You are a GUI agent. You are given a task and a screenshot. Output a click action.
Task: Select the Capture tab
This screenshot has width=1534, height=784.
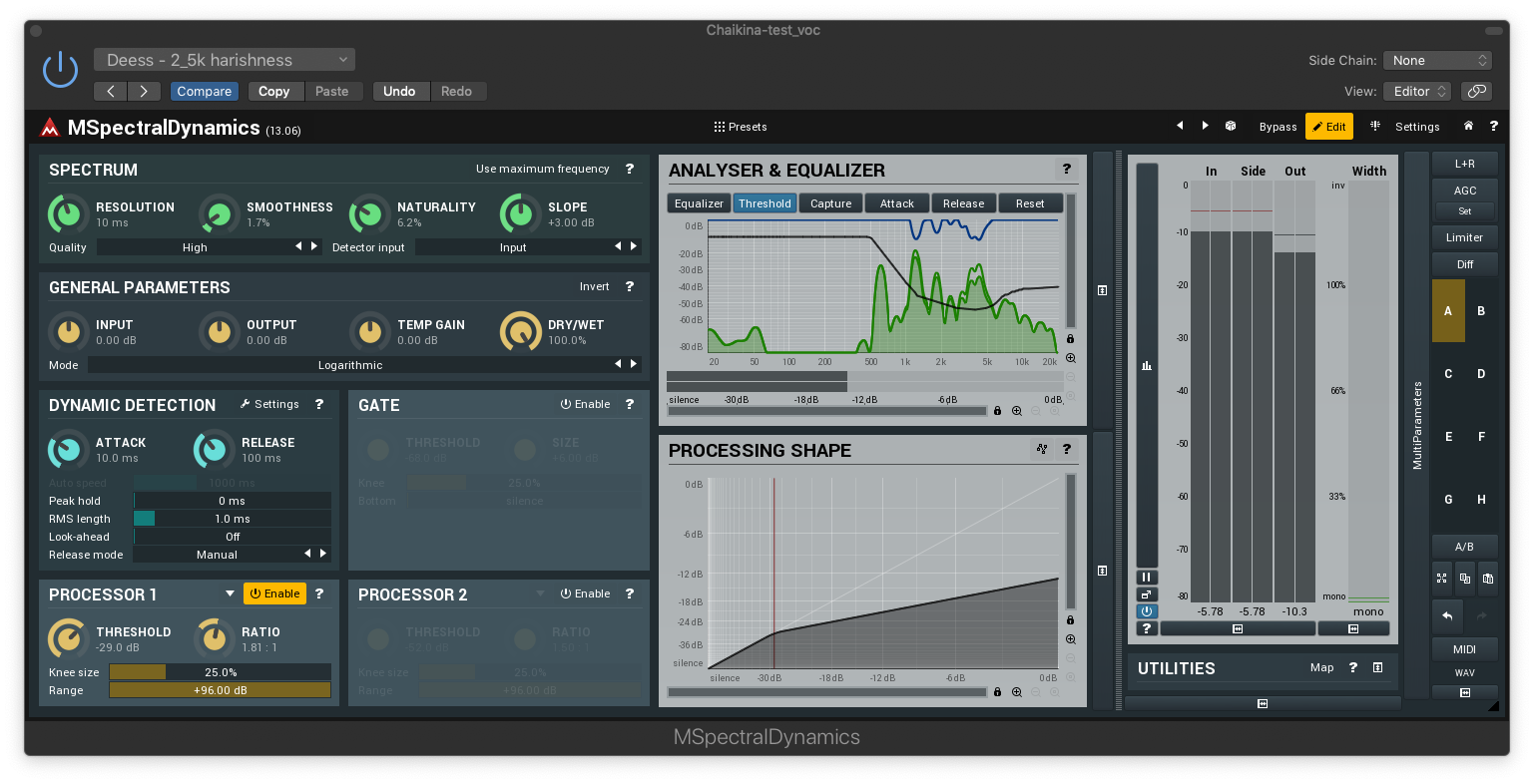pyautogui.click(x=830, y=203)
